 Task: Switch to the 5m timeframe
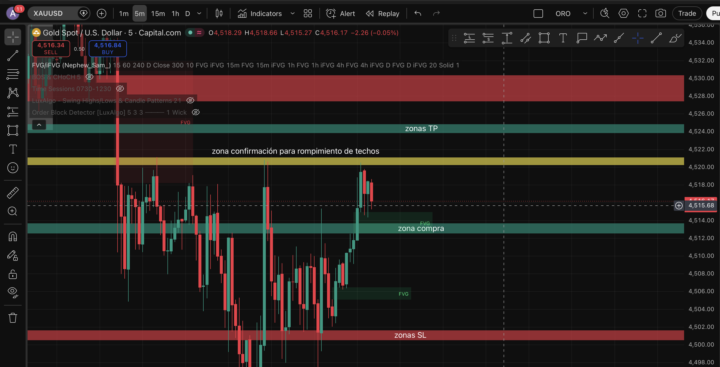point(140,13)
